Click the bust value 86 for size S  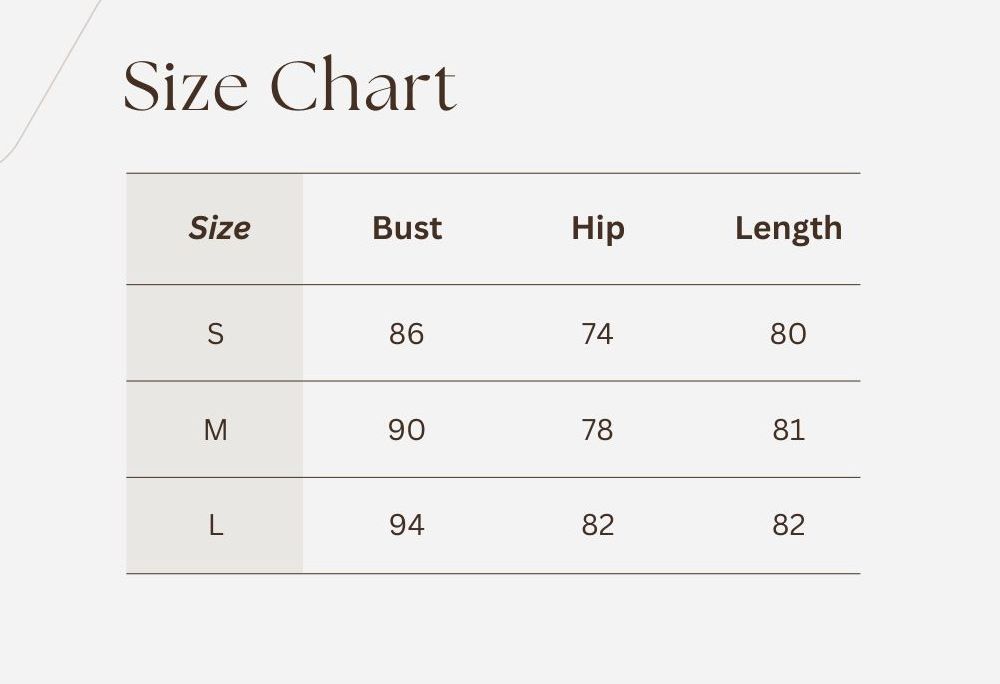tap(407, 334)
